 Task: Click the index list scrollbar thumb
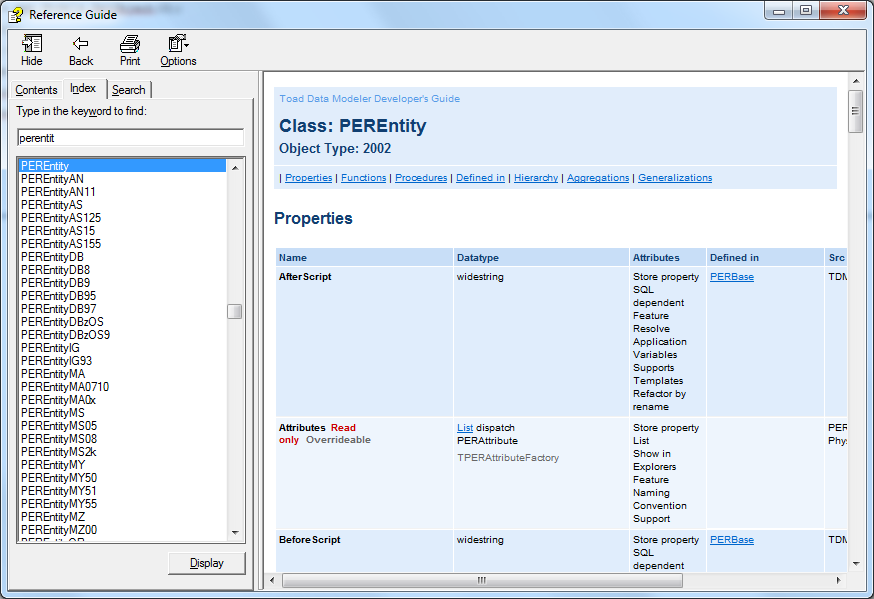235,311
